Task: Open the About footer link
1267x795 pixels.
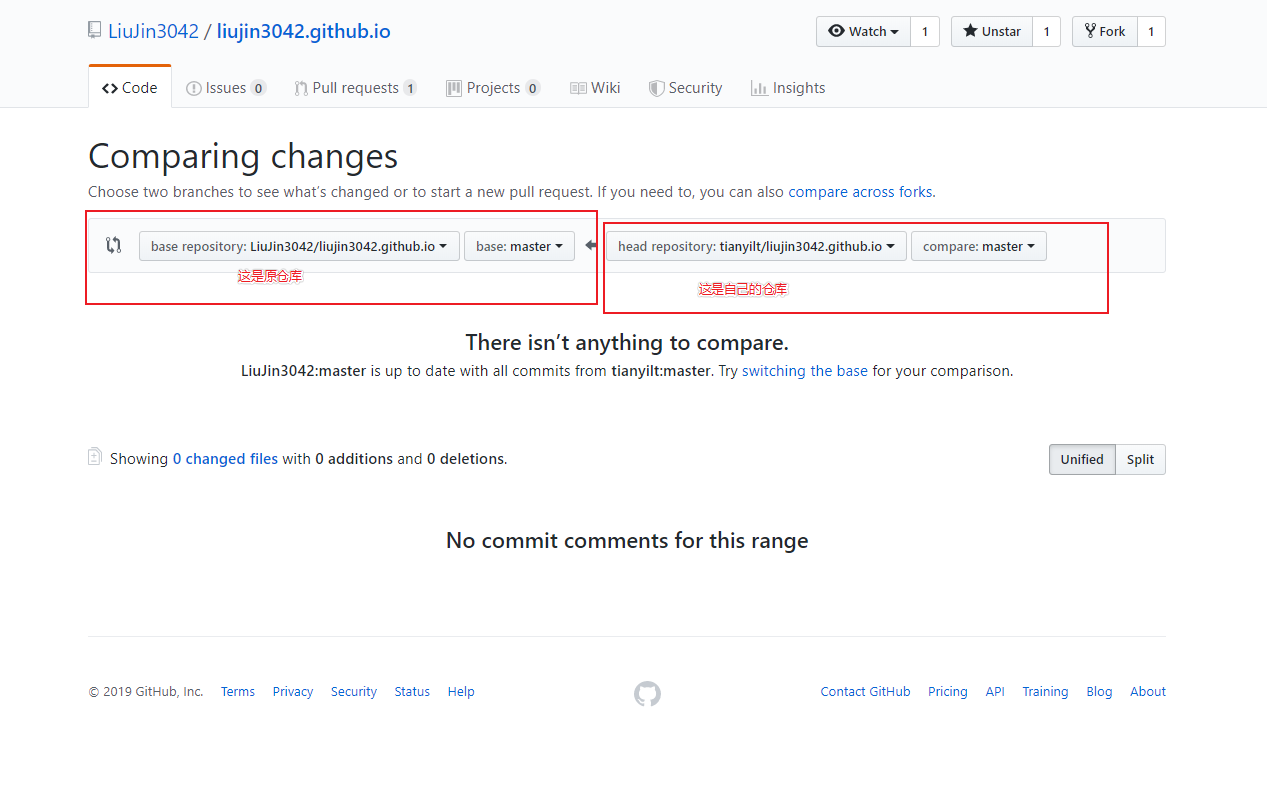Action: point(1148,692)
